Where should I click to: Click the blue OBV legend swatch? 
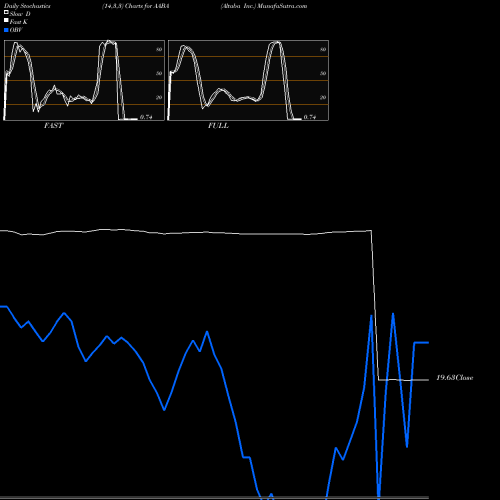(6, 30)
